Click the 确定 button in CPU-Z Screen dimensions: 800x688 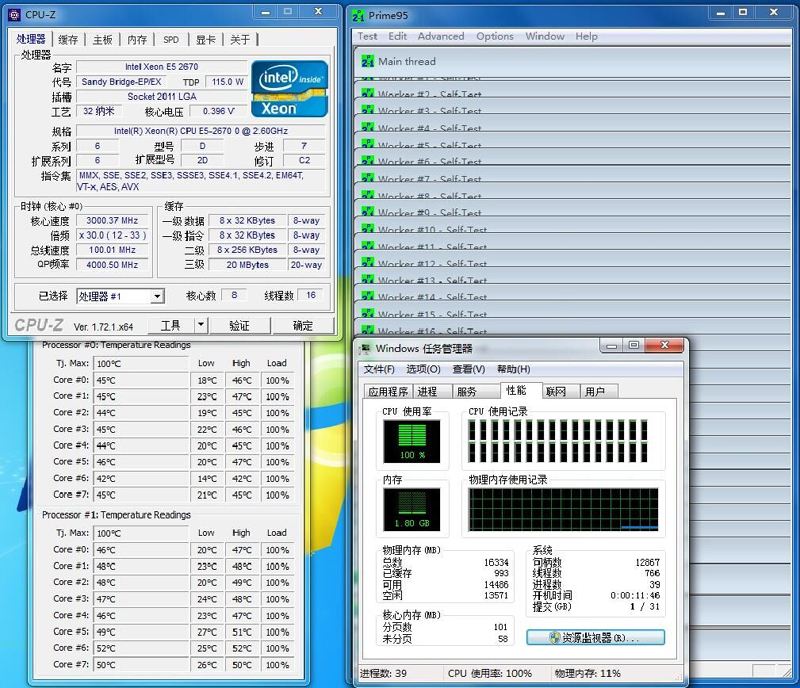[x=304, y=324]
